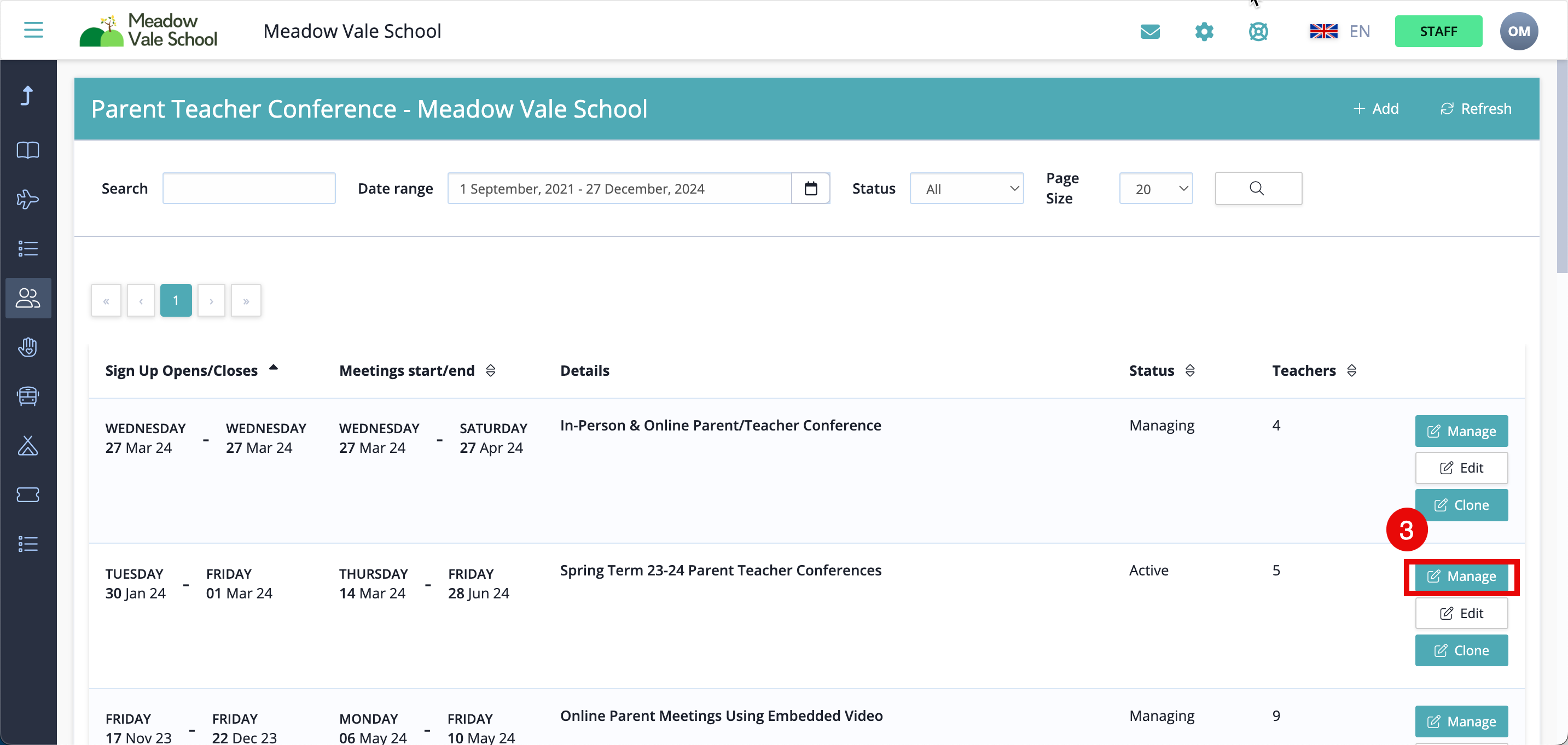
Task: Go to page 1 in pagination
Action: point(175,300)
